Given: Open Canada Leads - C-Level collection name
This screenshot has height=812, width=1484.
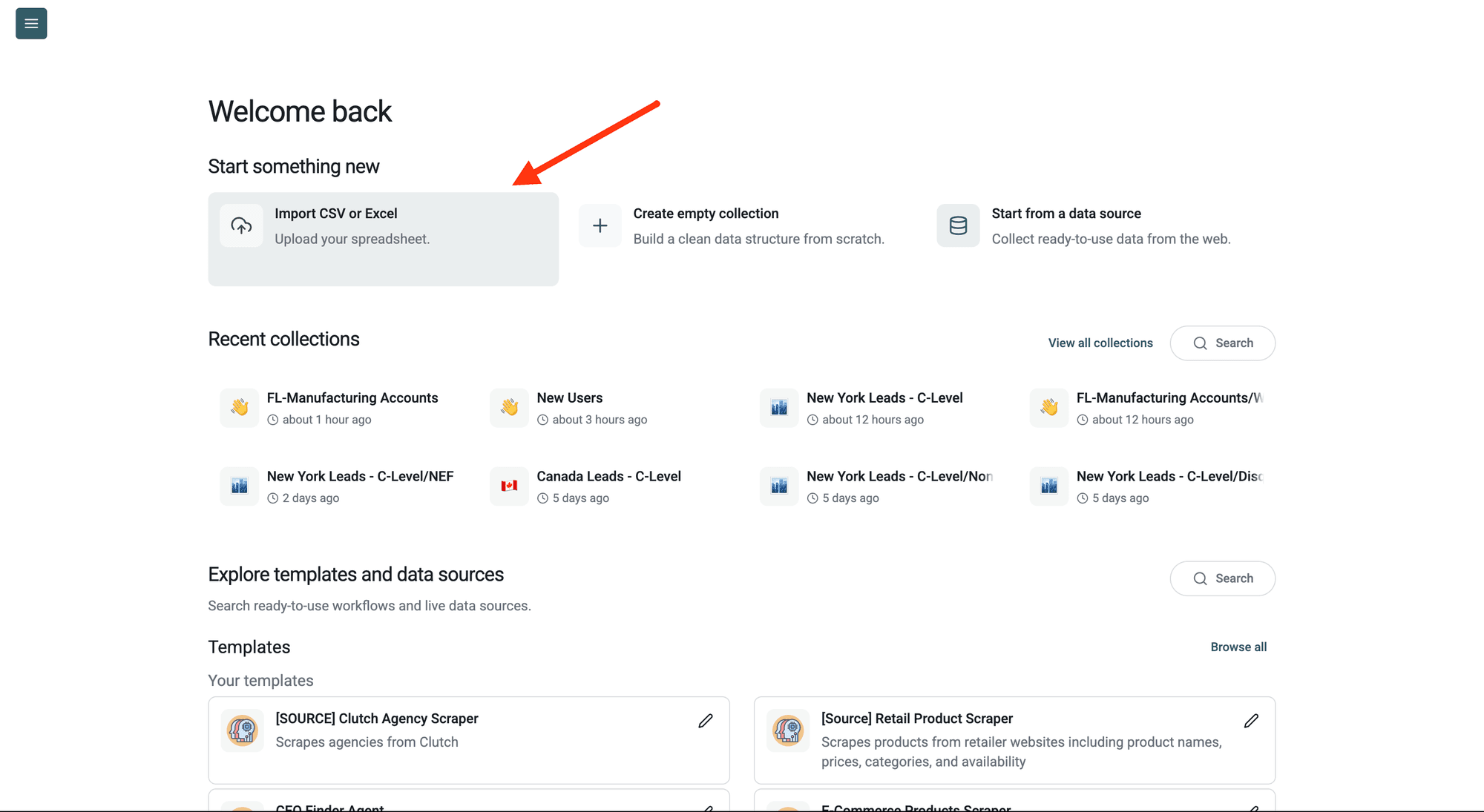Looking at the screenshot, I should coord(608,477).
